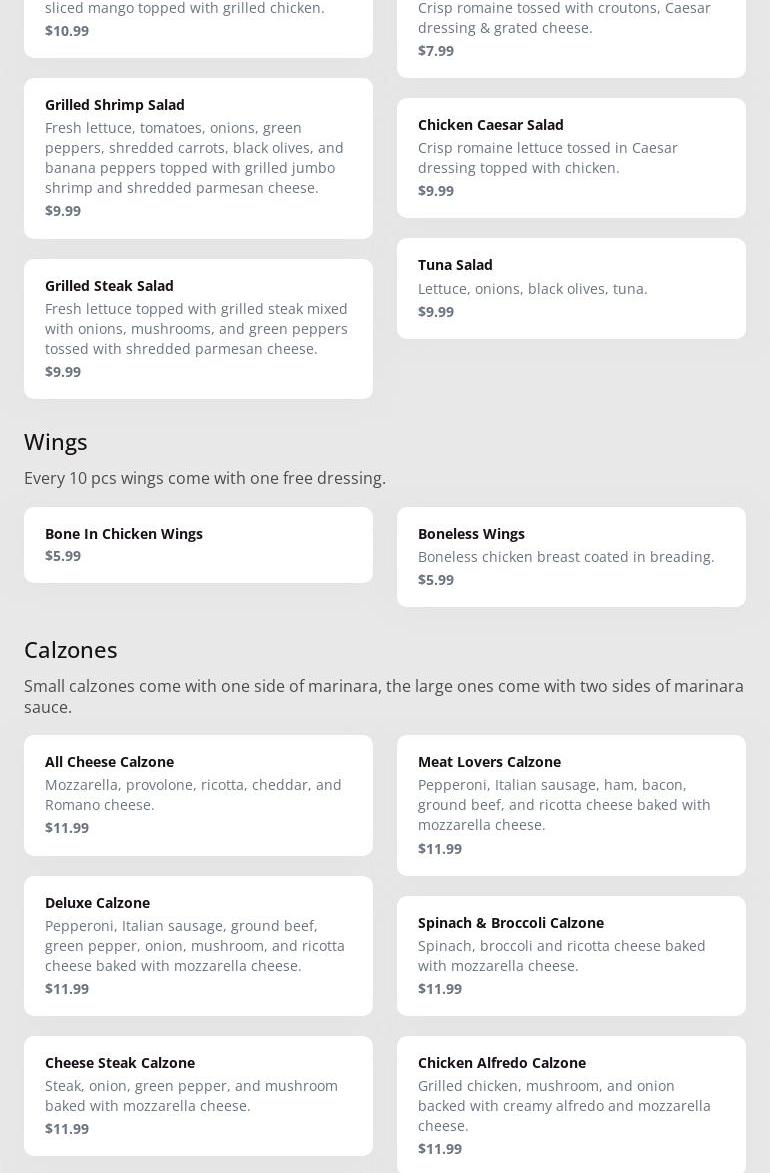Select the Cheese Steak Calzone
The image size is (770, 1173).
click(x=198, y=1096)
